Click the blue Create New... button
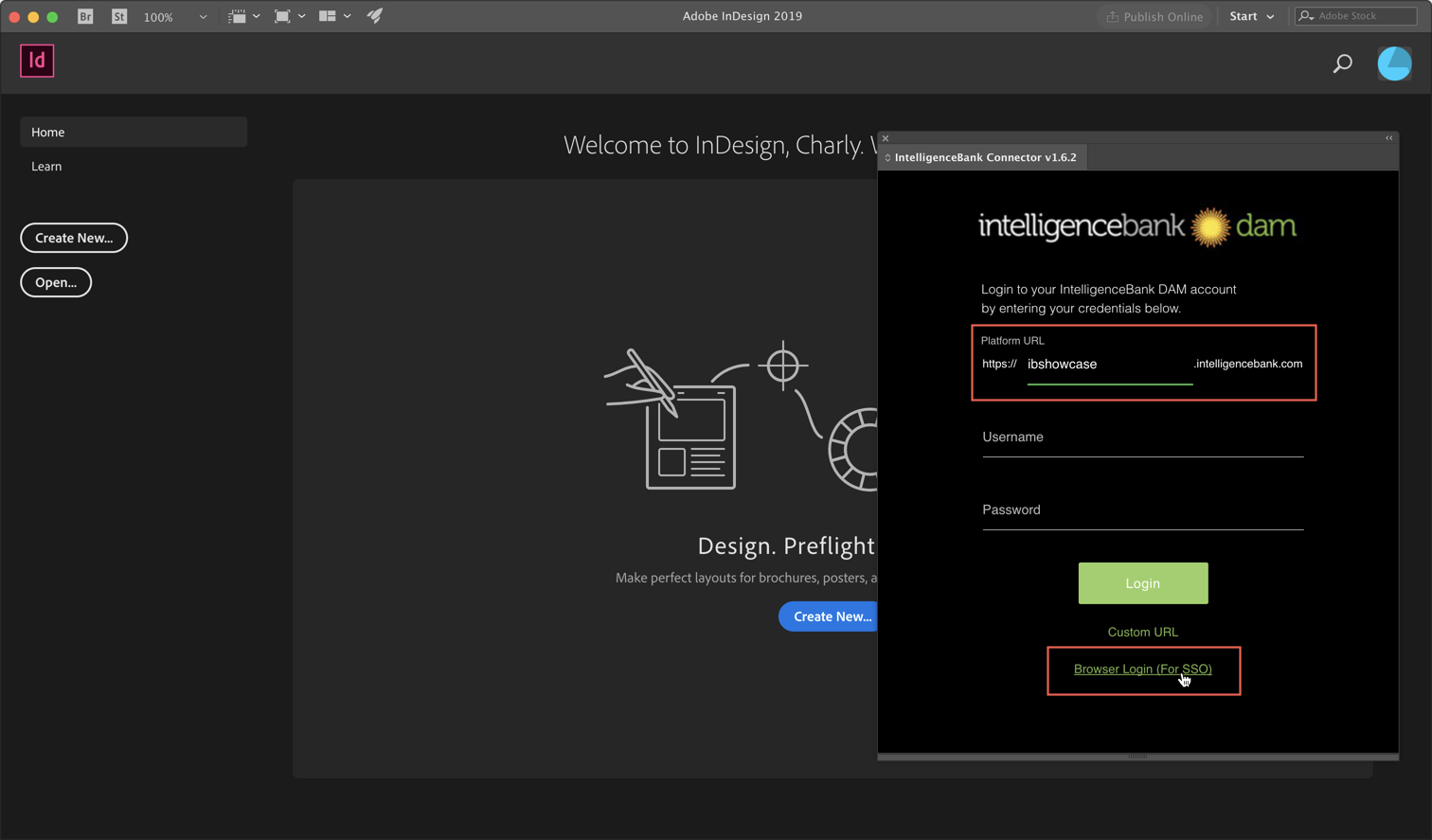The width and height of the screenshot is (1432, 840). pos(830,617)
